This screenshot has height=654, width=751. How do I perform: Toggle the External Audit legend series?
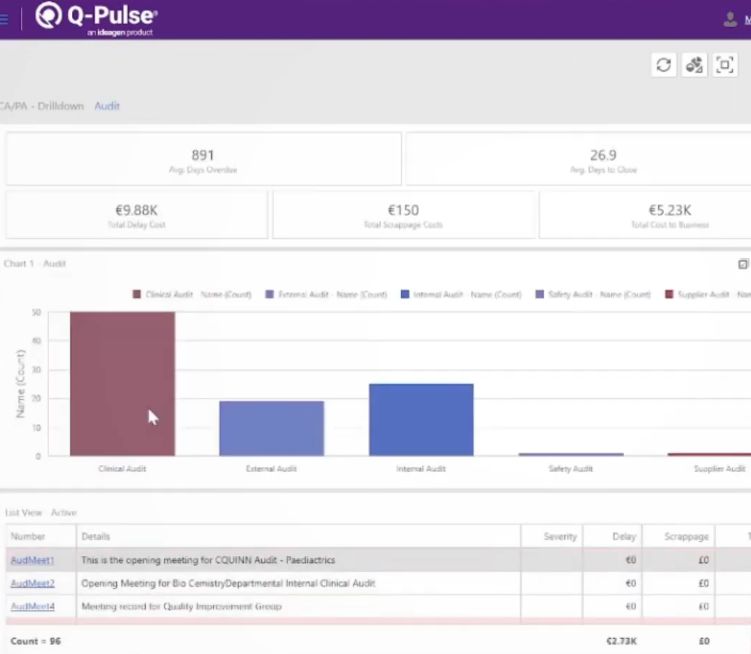pyautogui.click(x=326, y=294)
